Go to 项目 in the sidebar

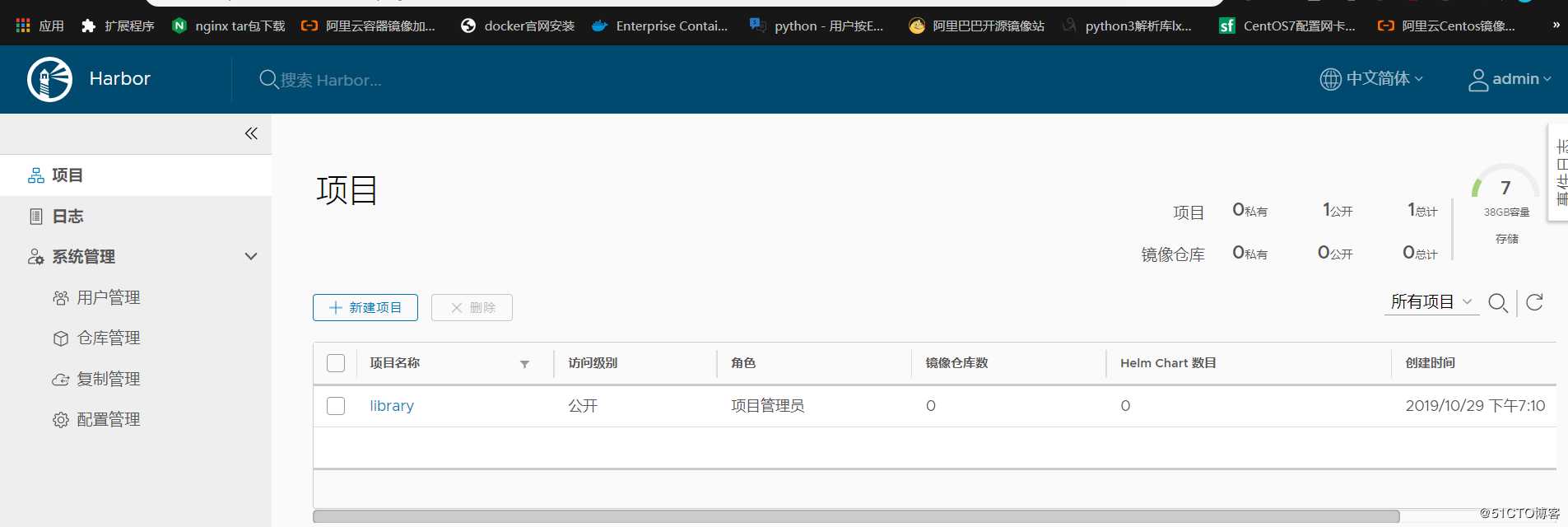click(x=136, y=175)
